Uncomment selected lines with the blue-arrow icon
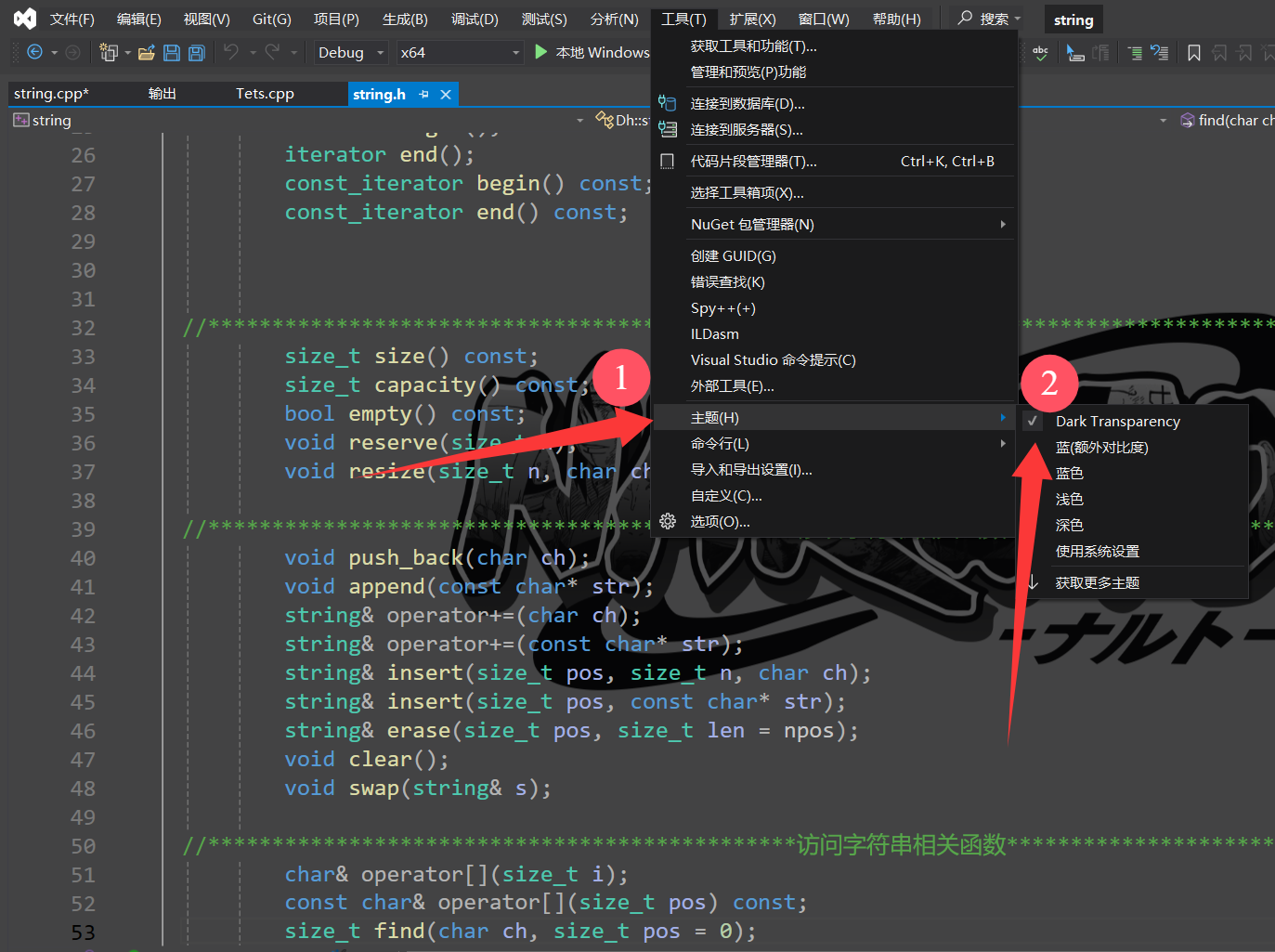 (x=1160, y=53)
